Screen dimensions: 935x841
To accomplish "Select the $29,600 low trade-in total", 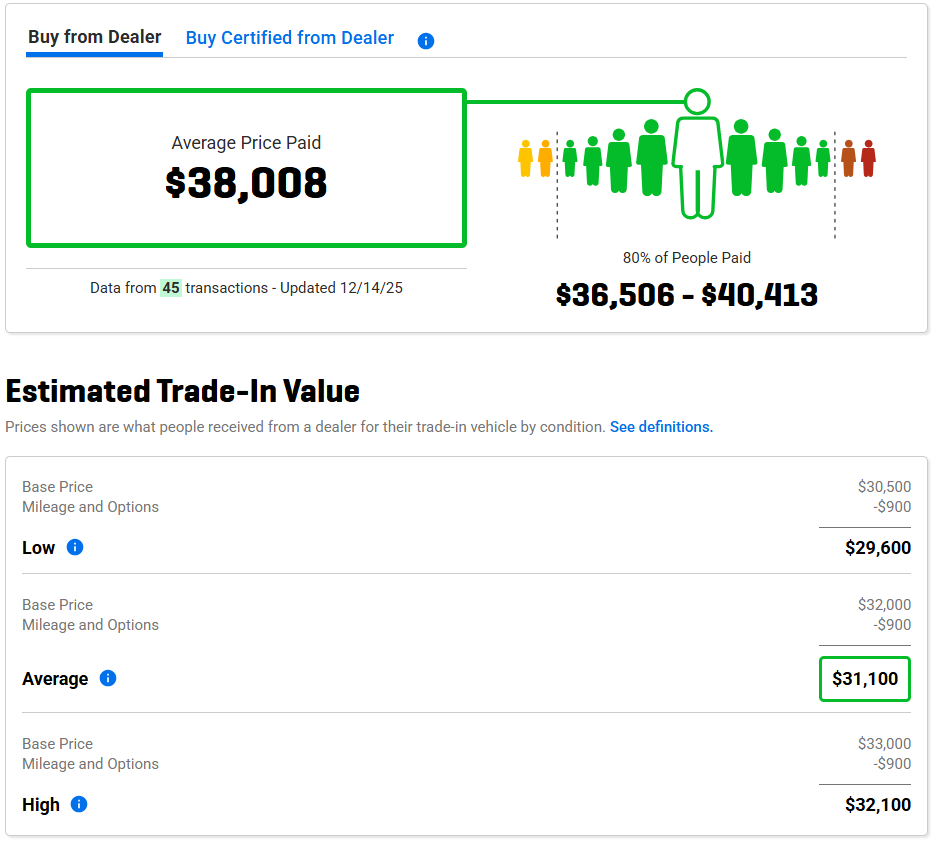I will [x=877, y=548].
